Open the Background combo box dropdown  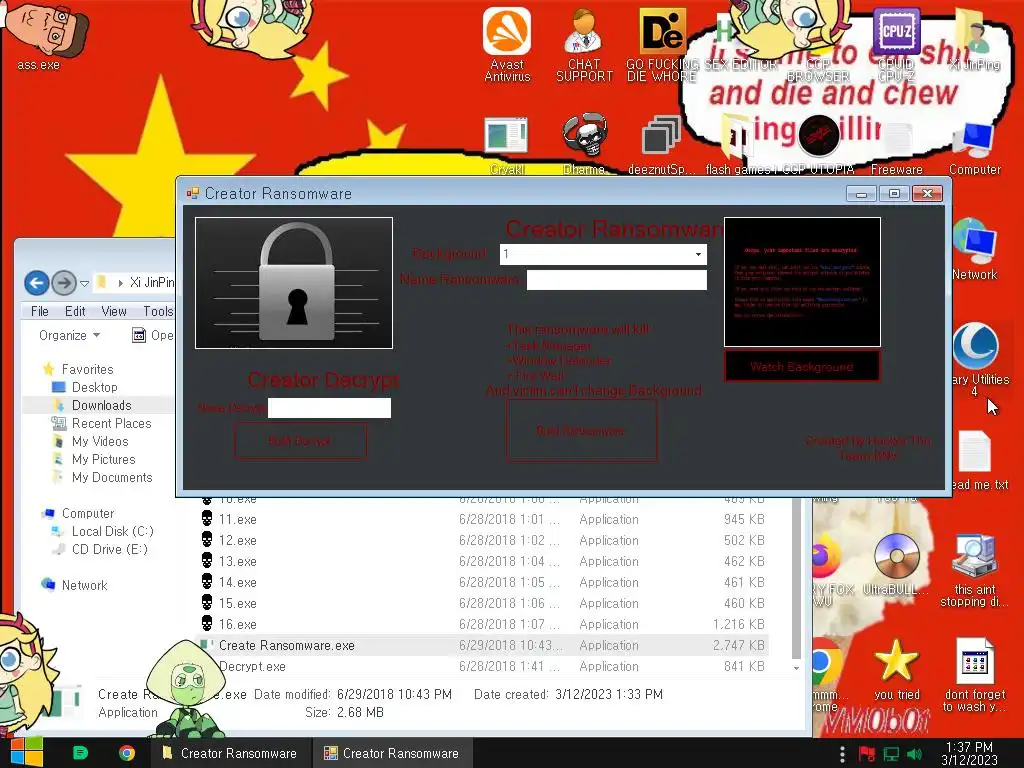pyautogui.click(x=698, y=254)
